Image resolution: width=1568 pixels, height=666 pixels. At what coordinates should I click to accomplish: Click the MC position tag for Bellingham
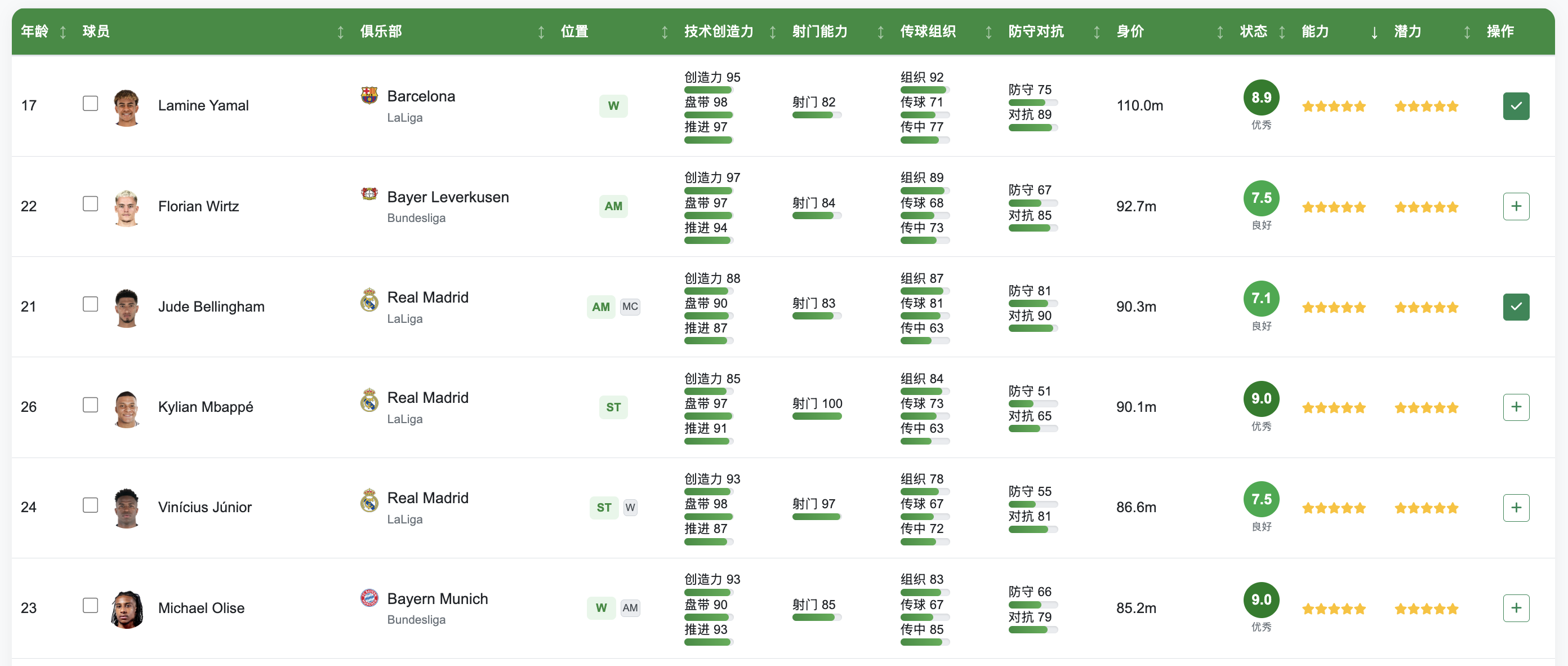click(629, 307)
